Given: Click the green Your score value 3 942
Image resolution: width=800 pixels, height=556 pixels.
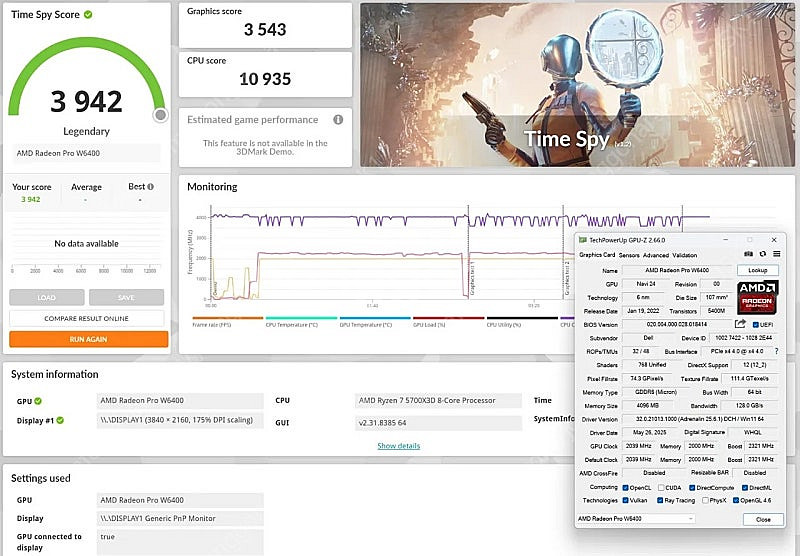Looking at the screenshot, I should (31, 199).
